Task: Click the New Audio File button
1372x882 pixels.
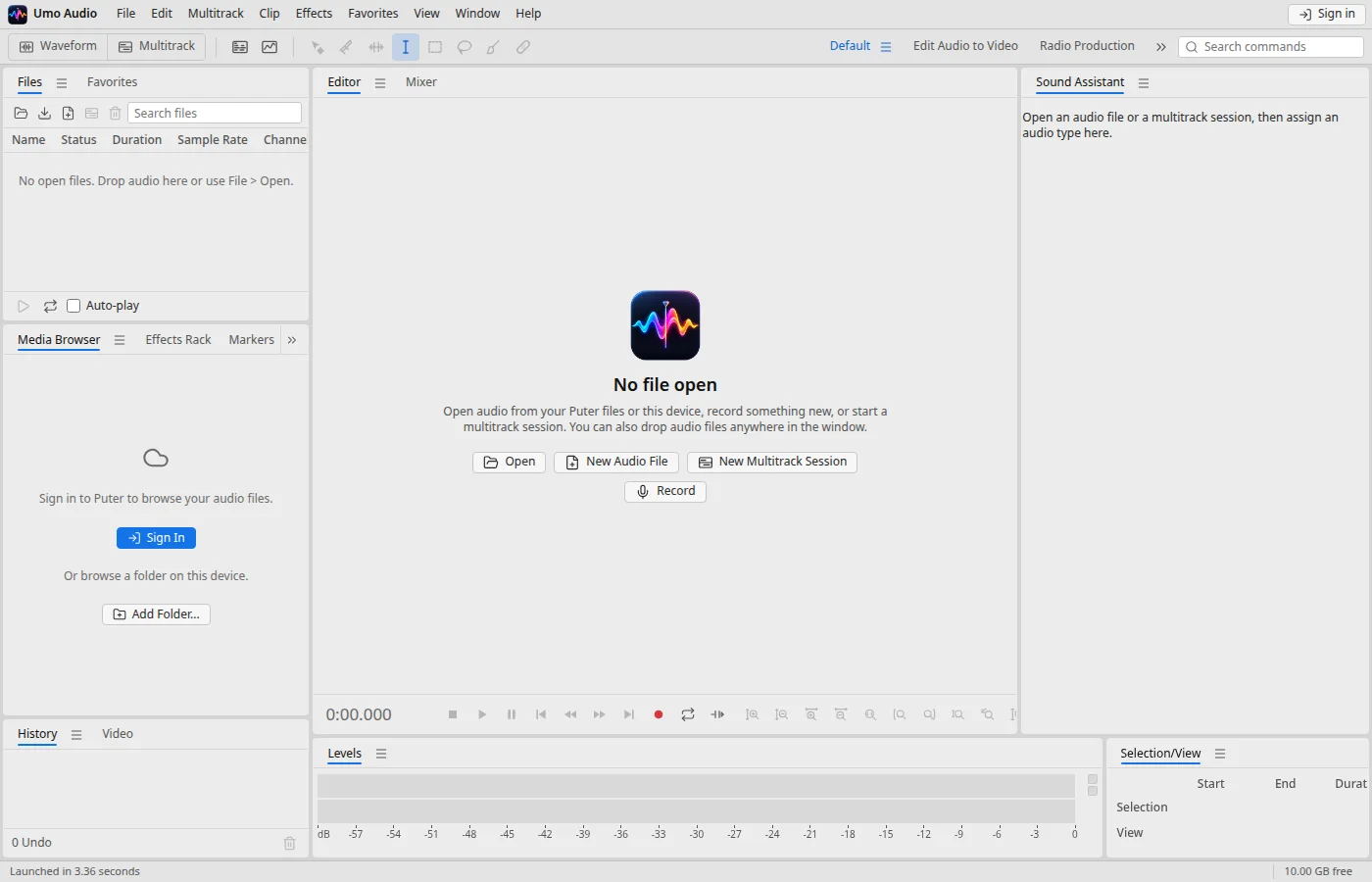Action: [616, 462]
